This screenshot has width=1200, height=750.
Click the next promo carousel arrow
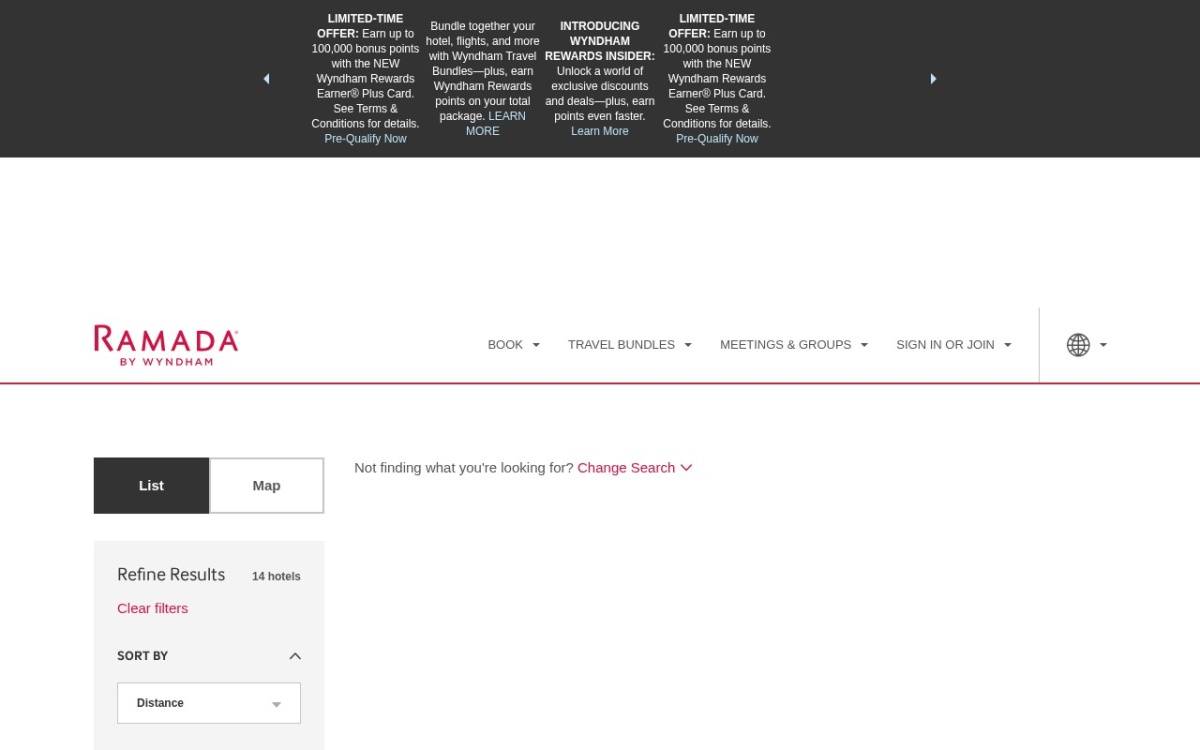933,79
